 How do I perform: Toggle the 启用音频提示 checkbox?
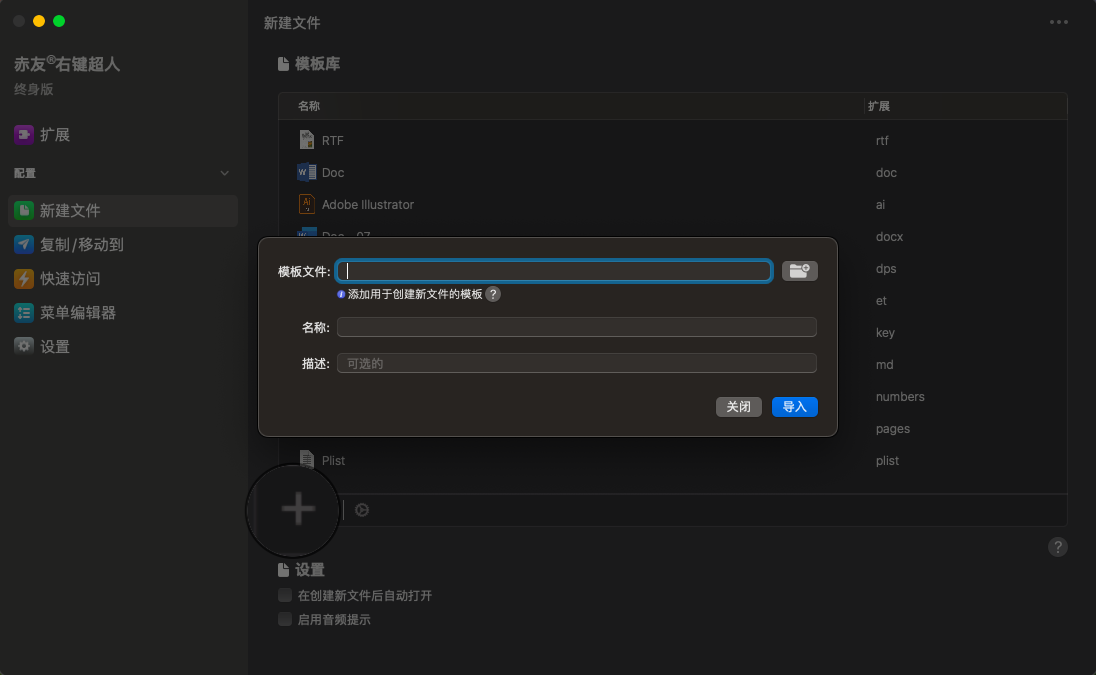(285, 619)
